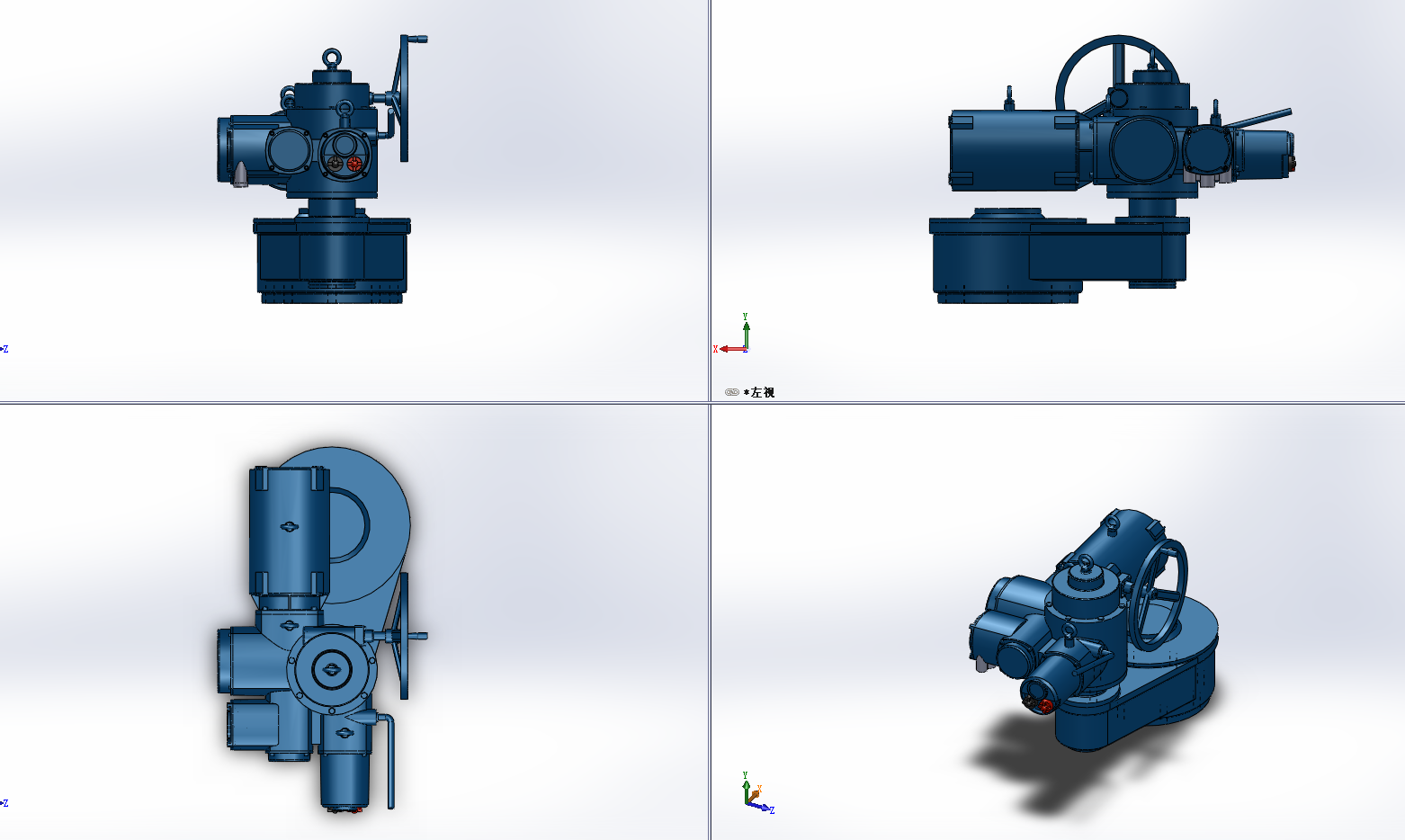The height and width of the screenshot is (840, 1405).
Task: Click the coordinate triad in the isometric viewport
Action: coord(757,793)
